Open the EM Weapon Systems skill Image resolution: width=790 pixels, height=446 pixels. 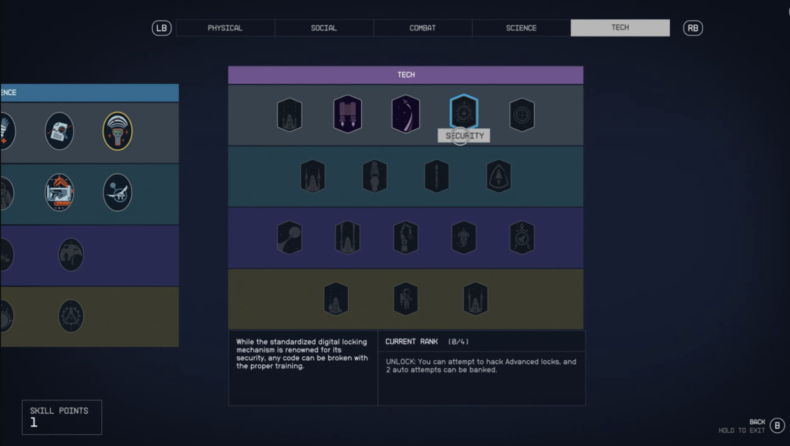(x=475, y=299)
